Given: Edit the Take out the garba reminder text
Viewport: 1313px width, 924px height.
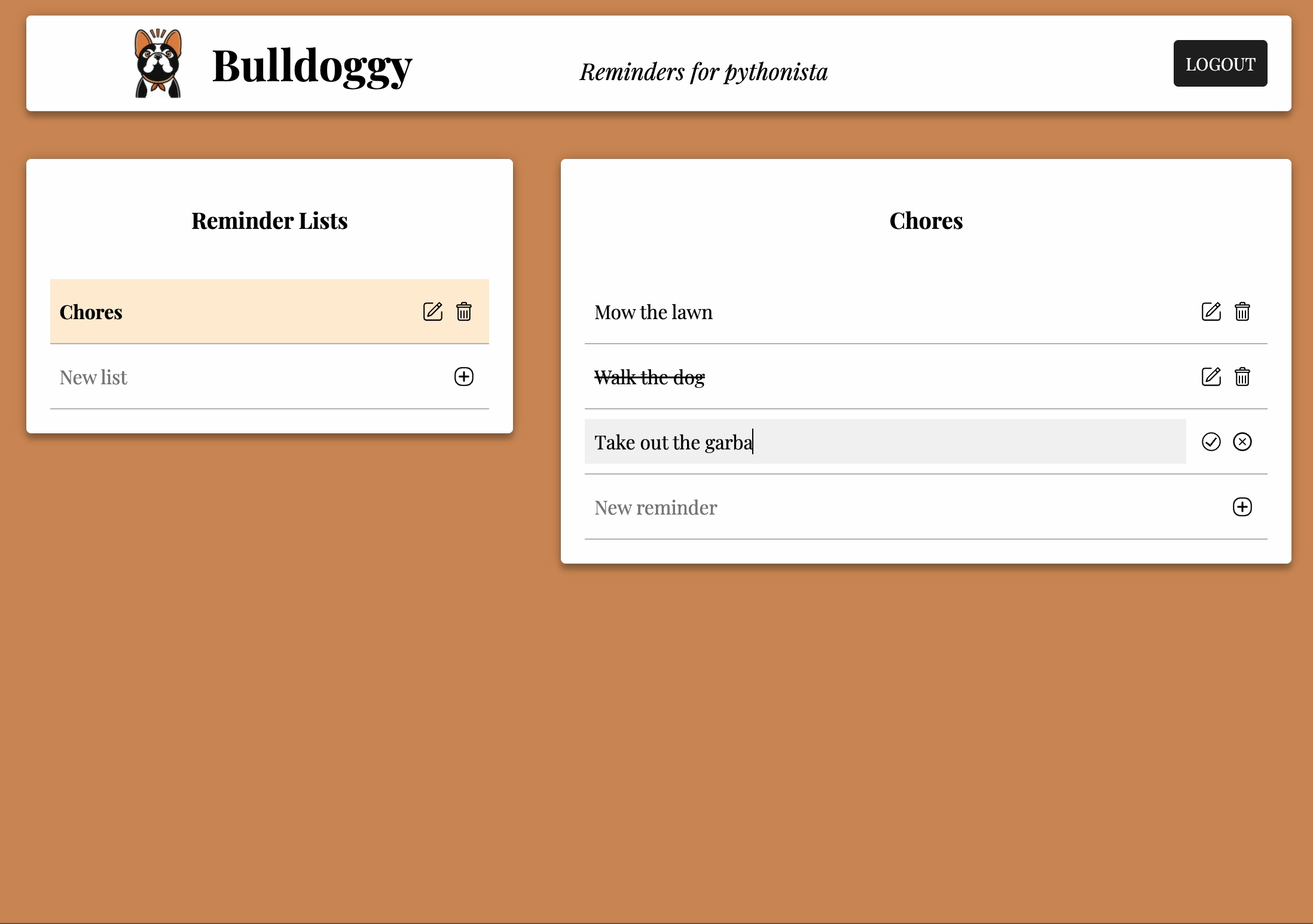Looking at the screenshot, I should pos(885,442).
